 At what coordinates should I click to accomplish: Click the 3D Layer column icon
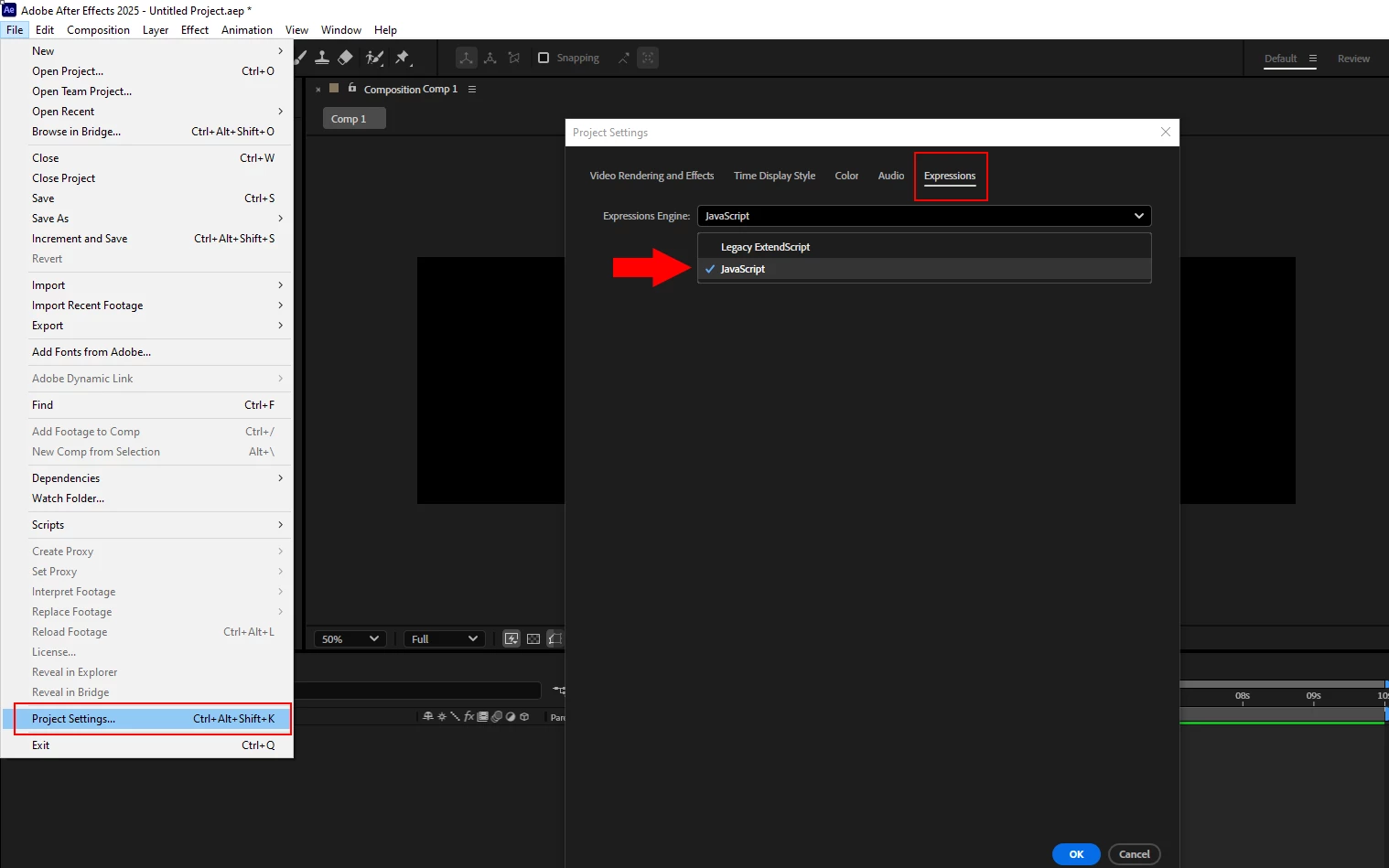[524, 717]
